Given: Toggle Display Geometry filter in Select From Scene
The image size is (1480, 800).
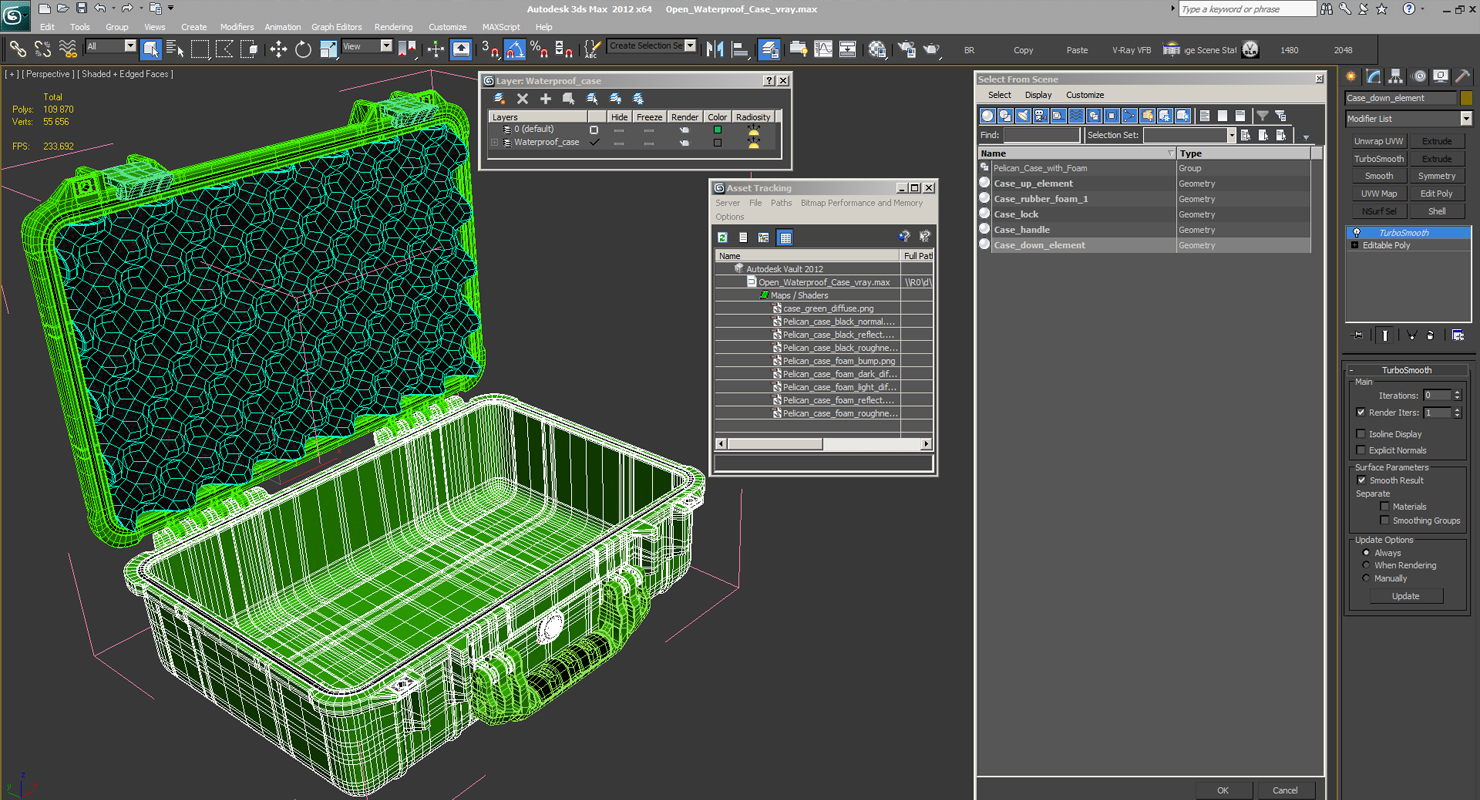Looking at the screenshot, I should pos(988,116).
